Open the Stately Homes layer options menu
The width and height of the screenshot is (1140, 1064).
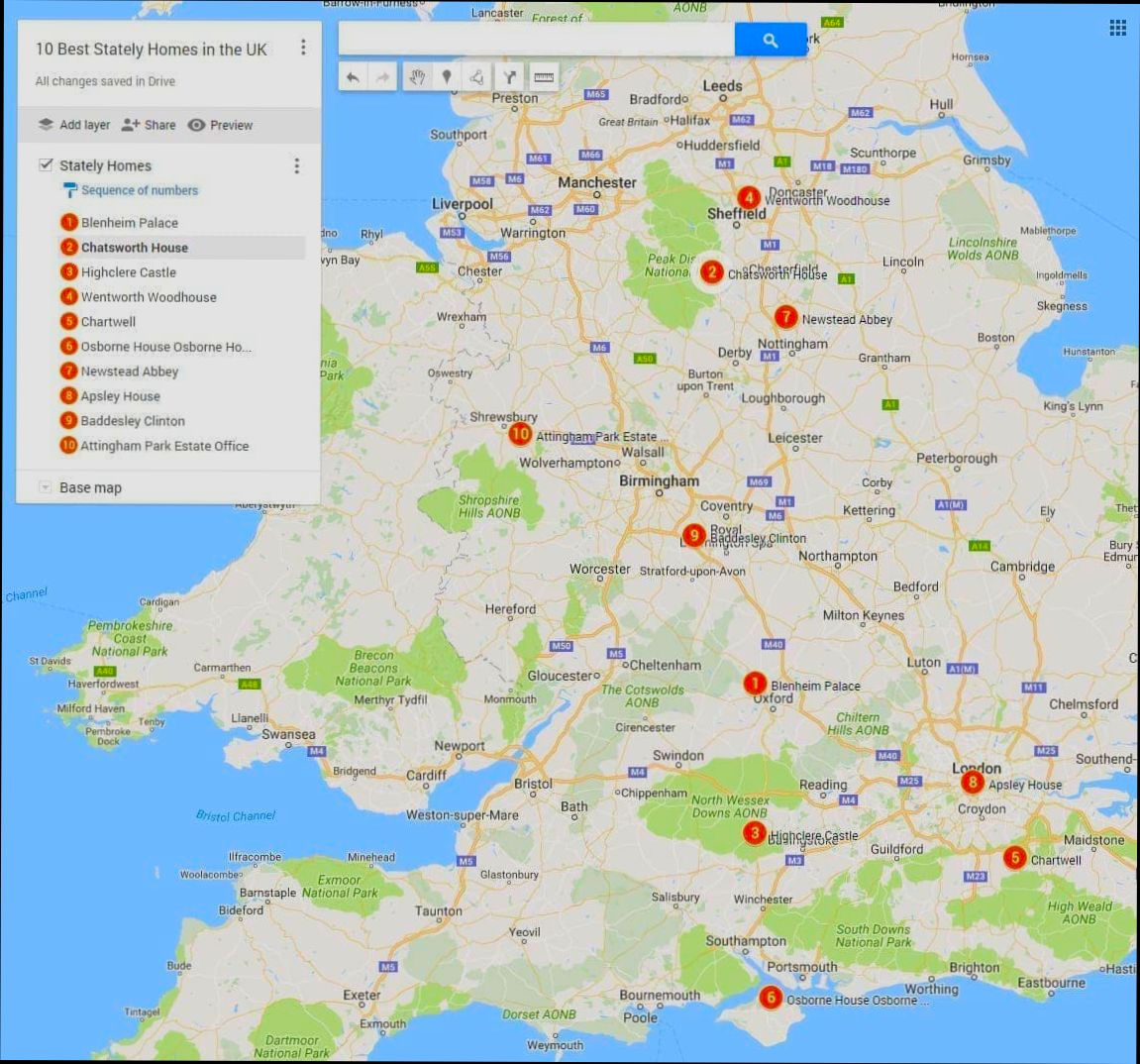(x=296, y=165)
